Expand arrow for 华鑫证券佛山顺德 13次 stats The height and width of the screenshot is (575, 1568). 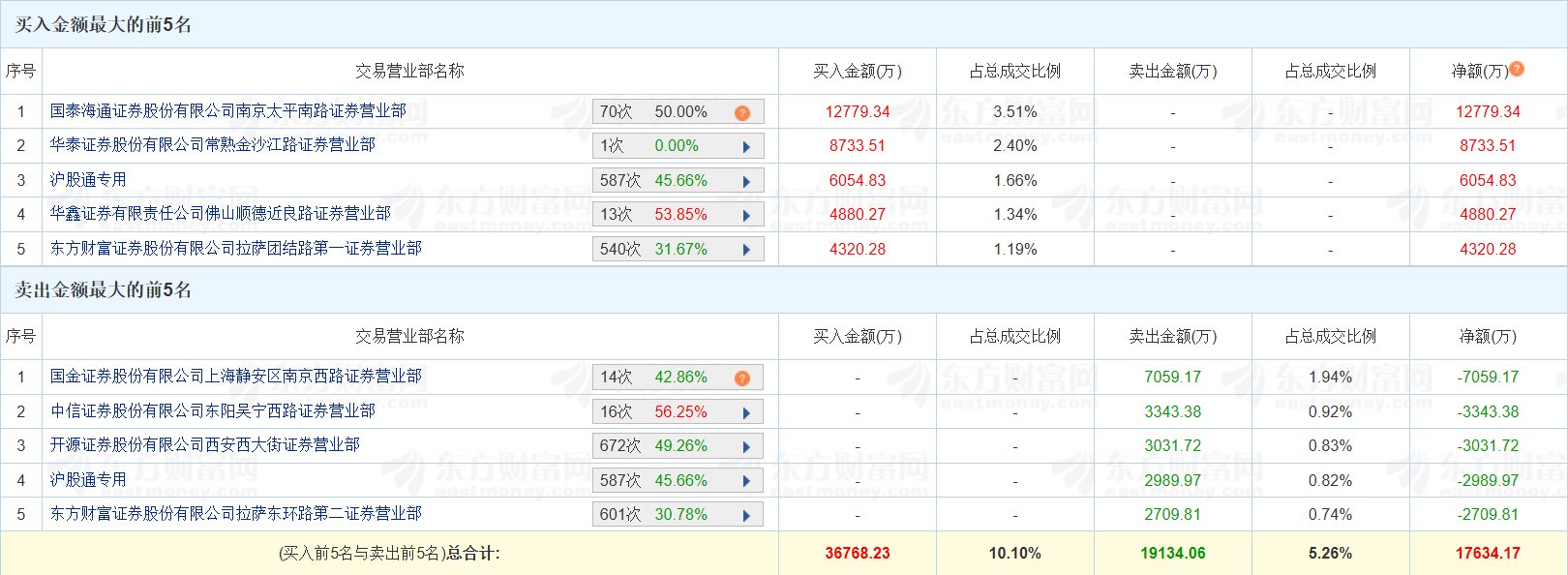click(746, 215)
